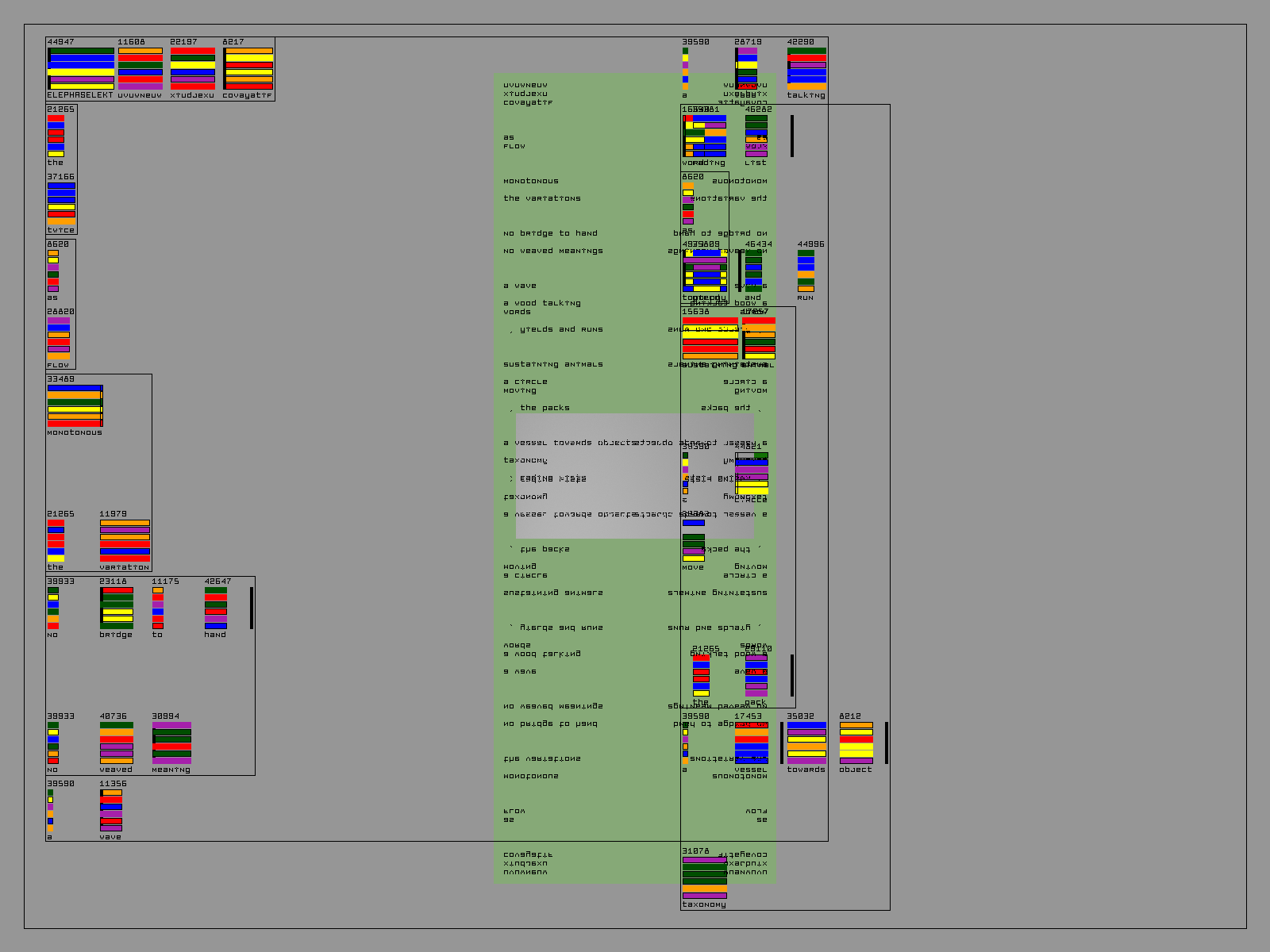Select the covayatif striped block

[248, 68]
